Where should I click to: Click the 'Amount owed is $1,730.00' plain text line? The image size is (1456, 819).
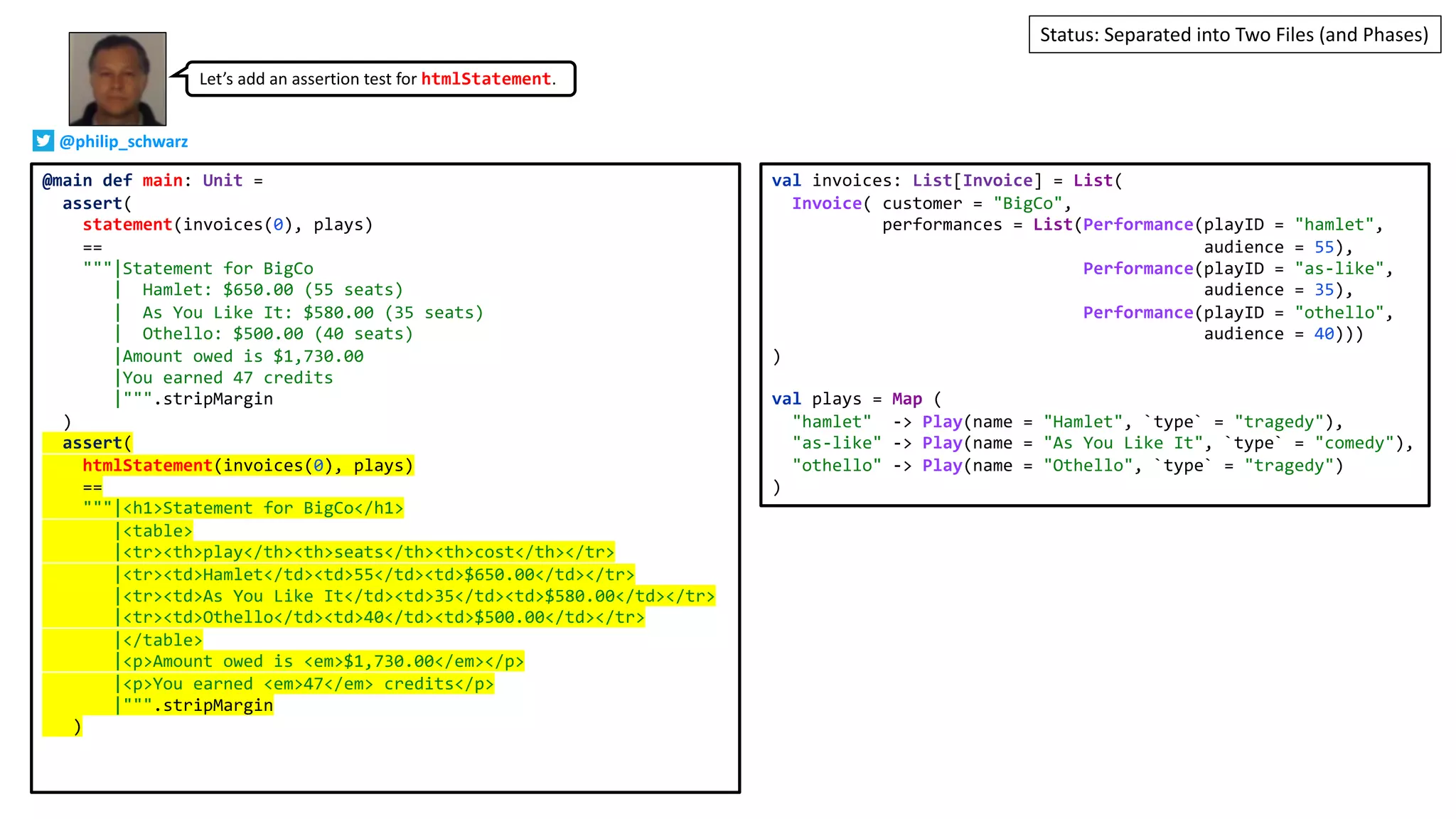pos(242,356)
